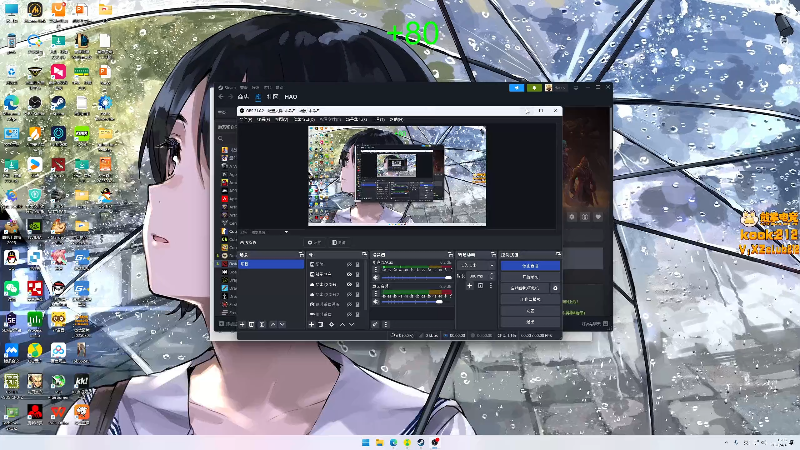Open File Explorer from taskbar
Viewport: 800px width, 450px height.
[x=380, y=442]
